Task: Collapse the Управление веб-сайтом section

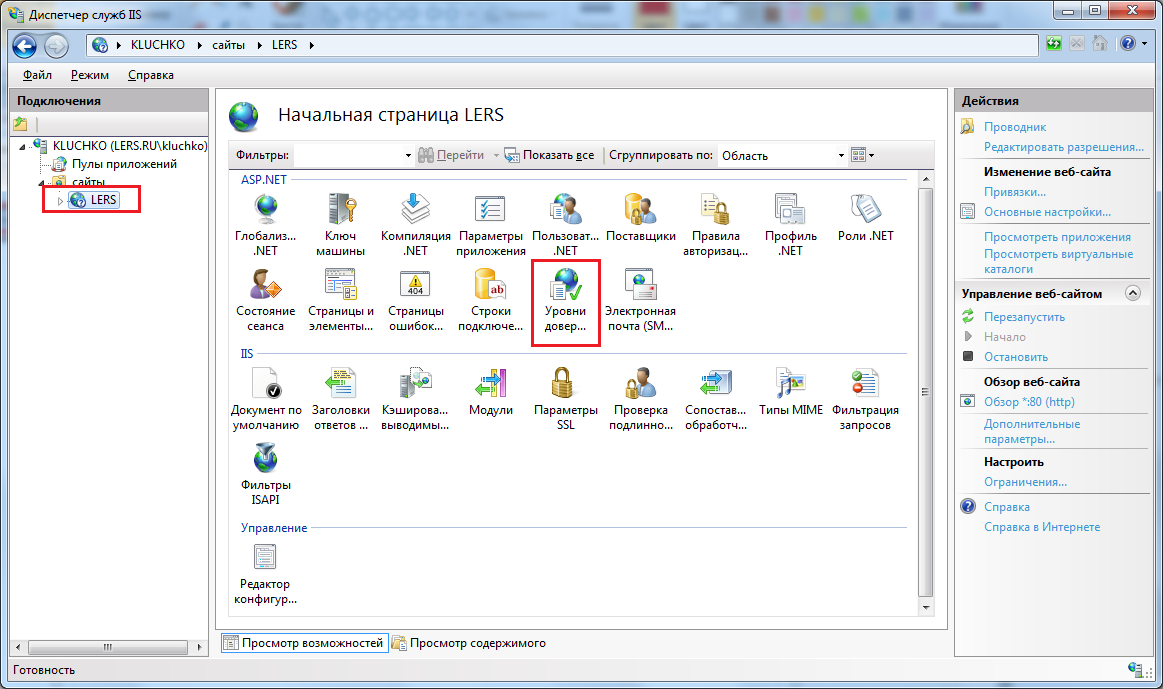Action: 1133,293
